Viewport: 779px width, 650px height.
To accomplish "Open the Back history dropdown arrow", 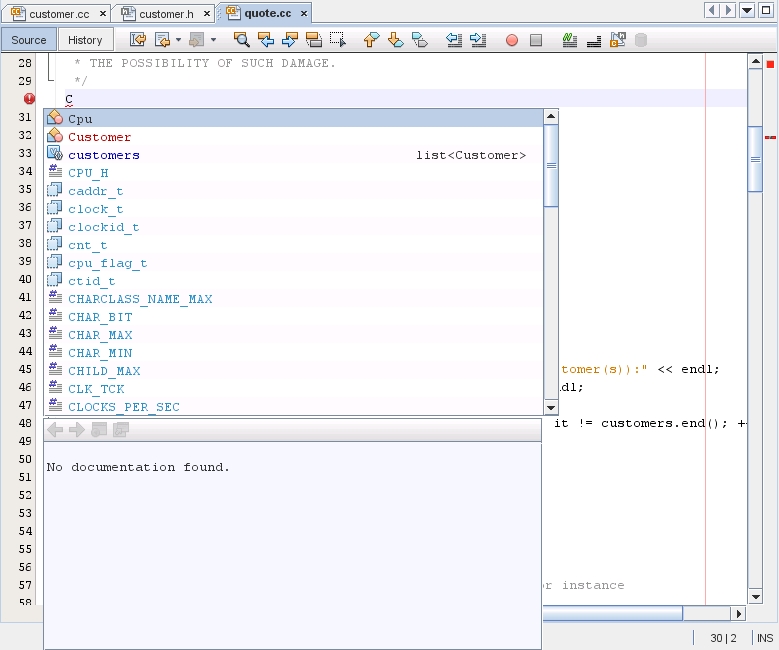I will click(178, 40).
